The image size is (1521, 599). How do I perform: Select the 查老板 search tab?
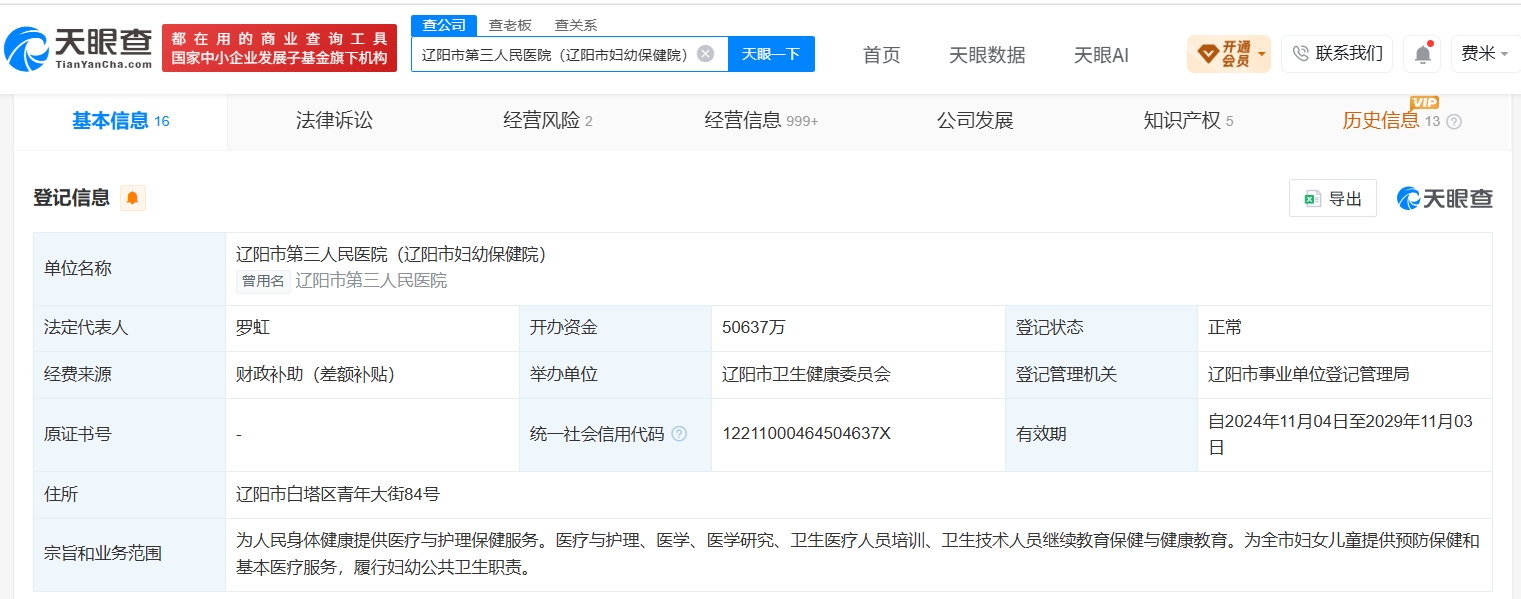click(x=510, y=25)
